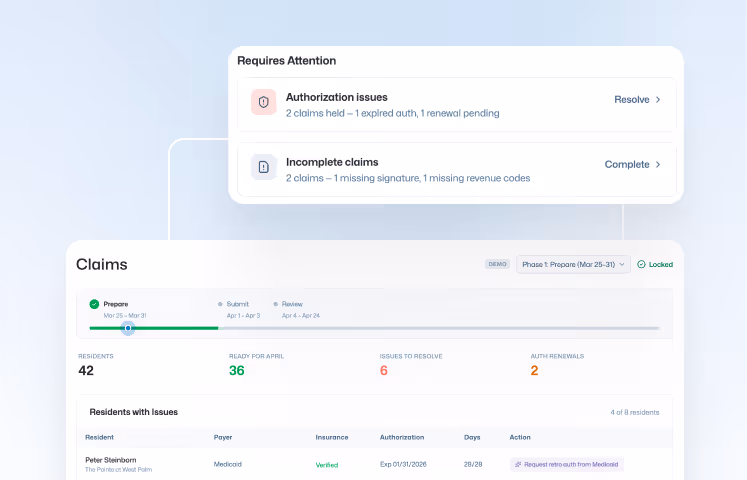Click the Authorization column header
Viewport: 747px width, 480px height.
(402, 437)
